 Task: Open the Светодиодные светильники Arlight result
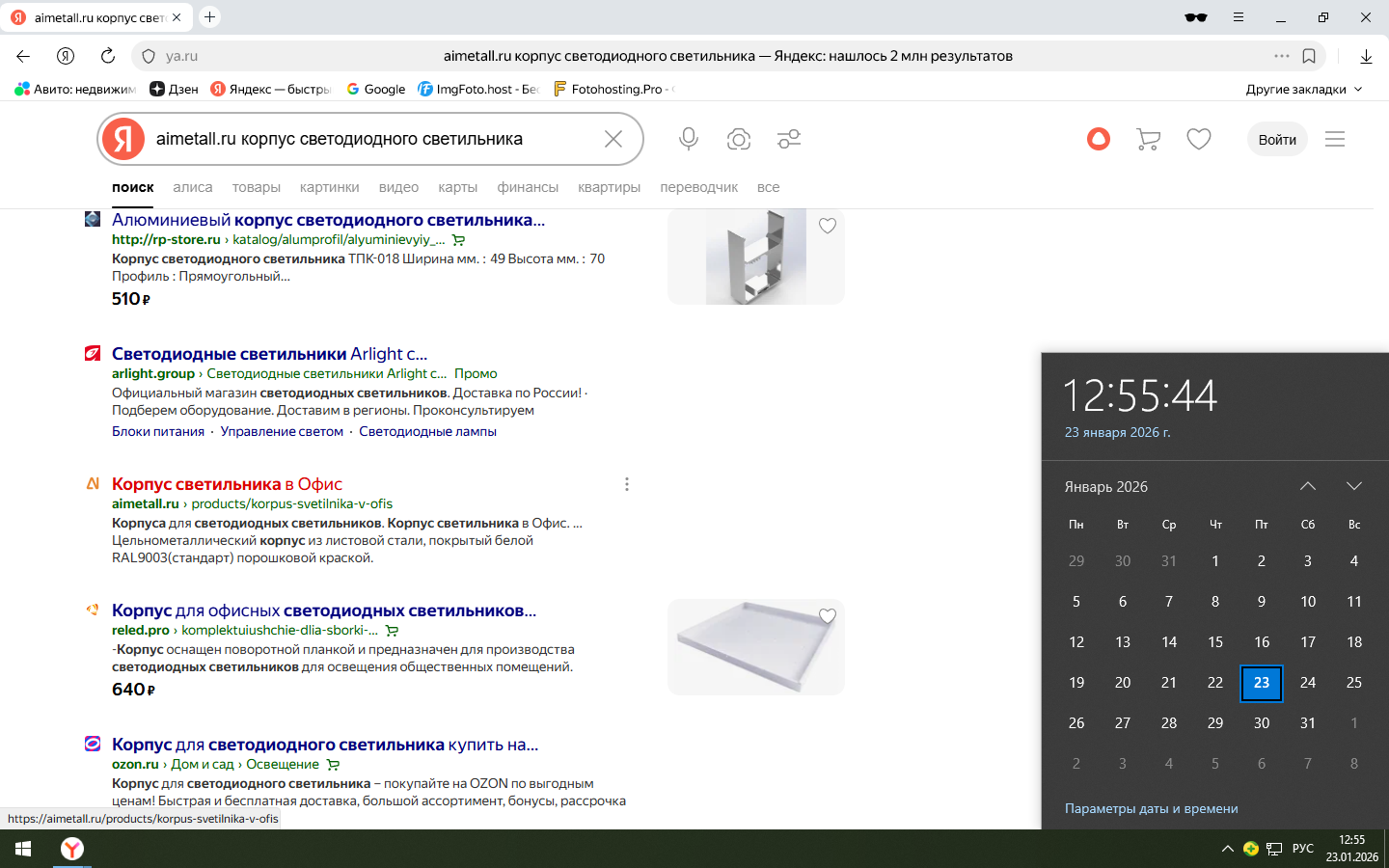pos(269,354)
